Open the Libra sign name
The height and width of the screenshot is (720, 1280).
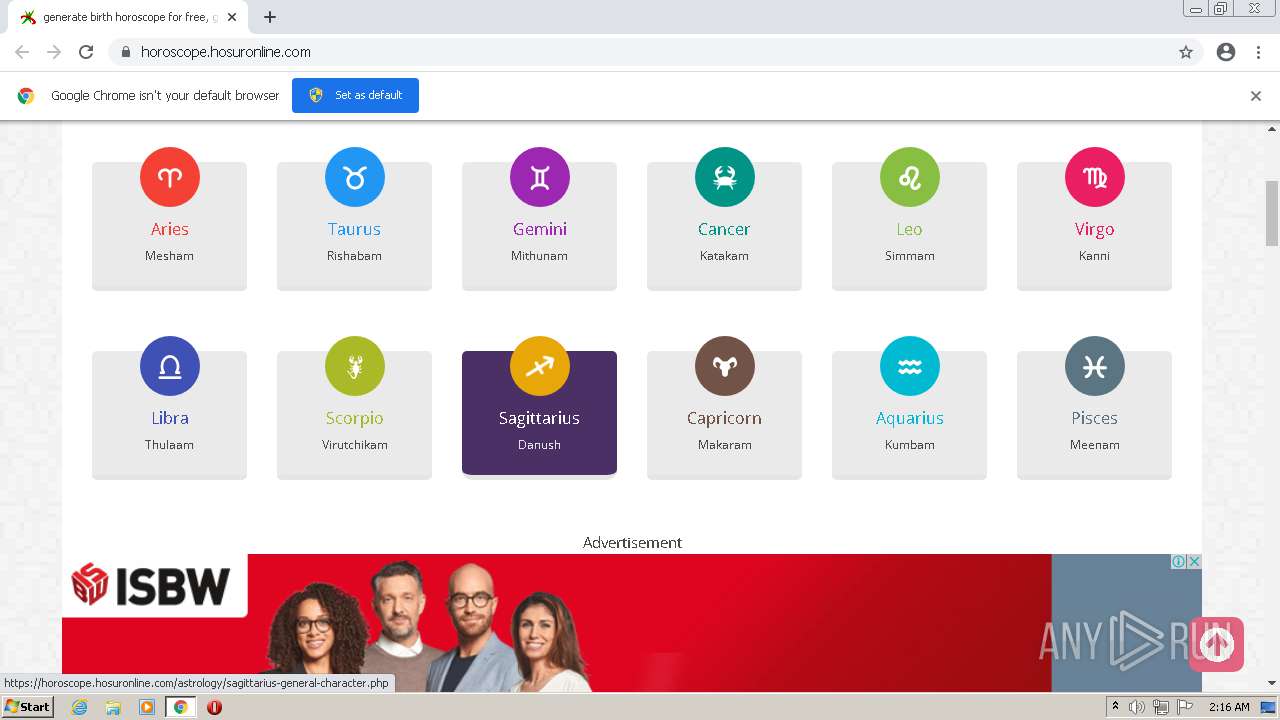(x=170, y=418)
